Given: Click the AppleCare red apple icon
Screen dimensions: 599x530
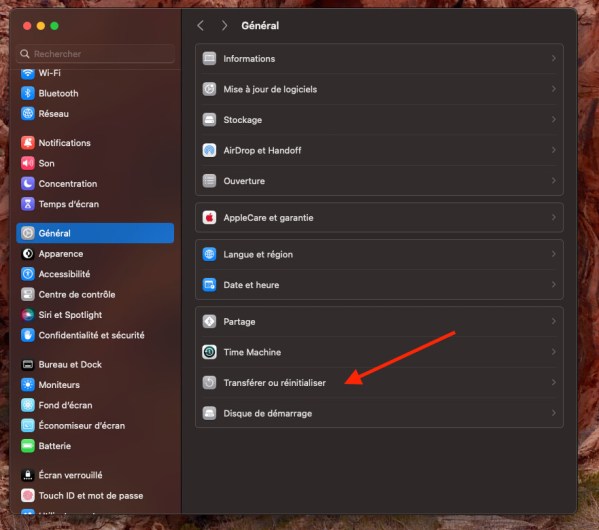Looking at the screenshot, I should point(209,217).
